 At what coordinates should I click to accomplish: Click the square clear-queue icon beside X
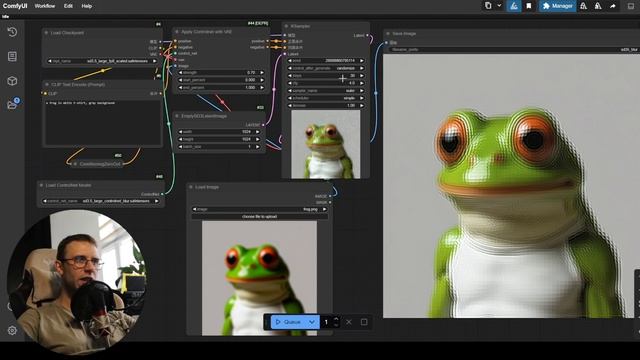pos(364,322)
